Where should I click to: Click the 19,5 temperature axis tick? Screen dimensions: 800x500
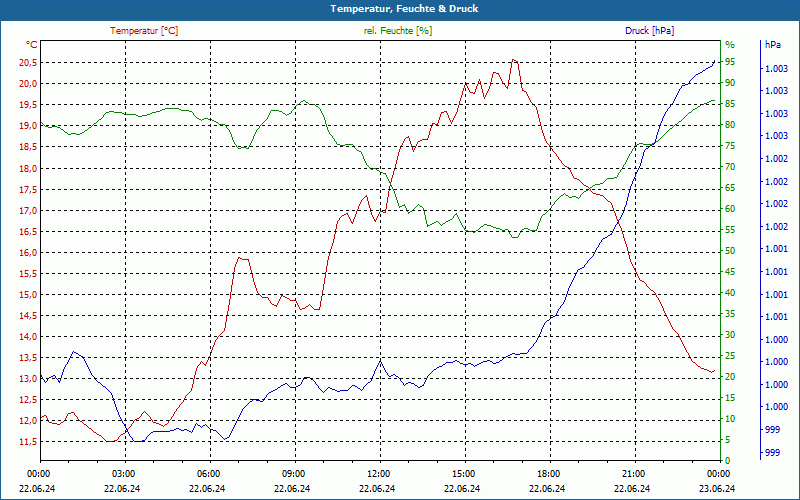(28, 105)
